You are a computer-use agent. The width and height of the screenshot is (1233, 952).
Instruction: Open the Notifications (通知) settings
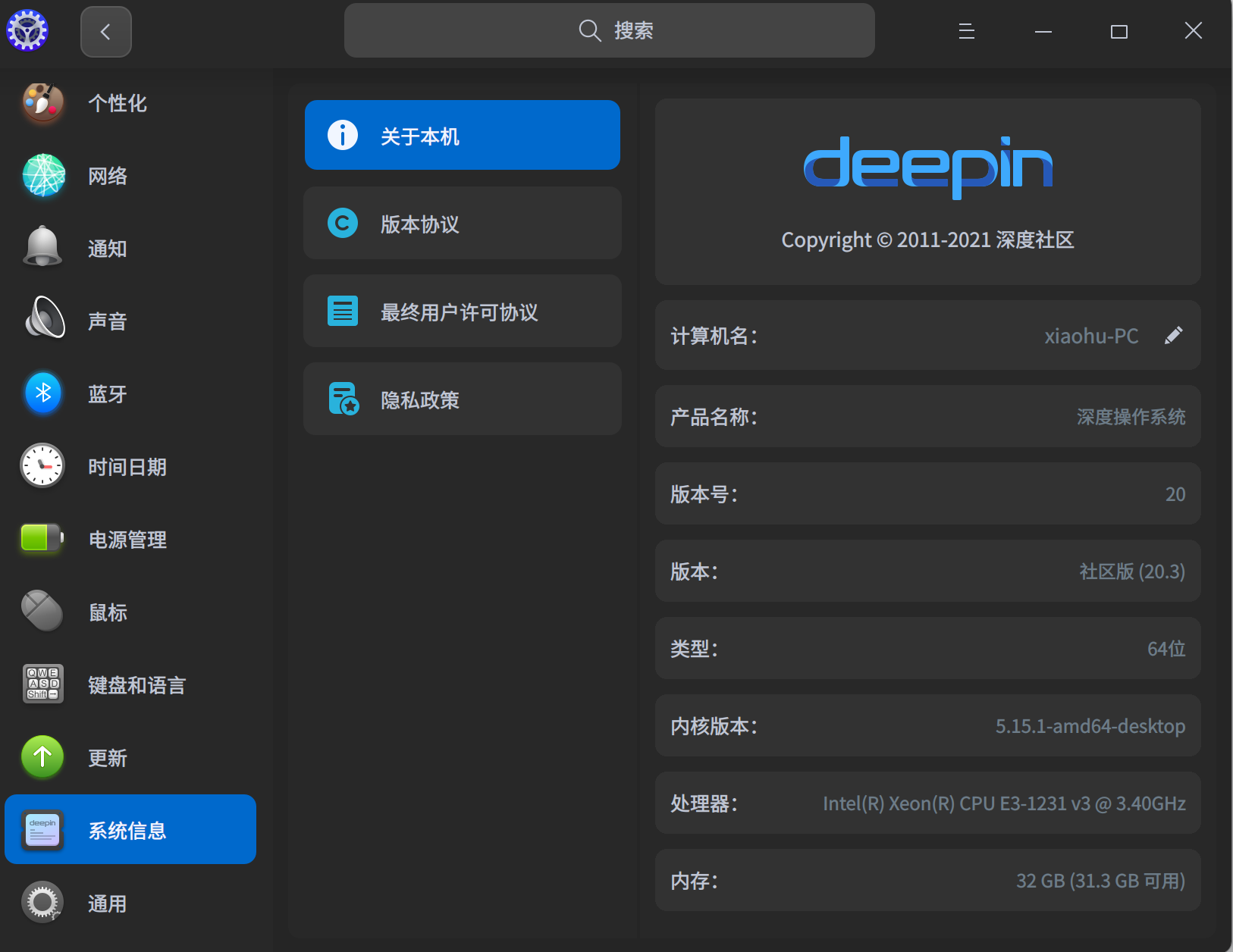107,249
